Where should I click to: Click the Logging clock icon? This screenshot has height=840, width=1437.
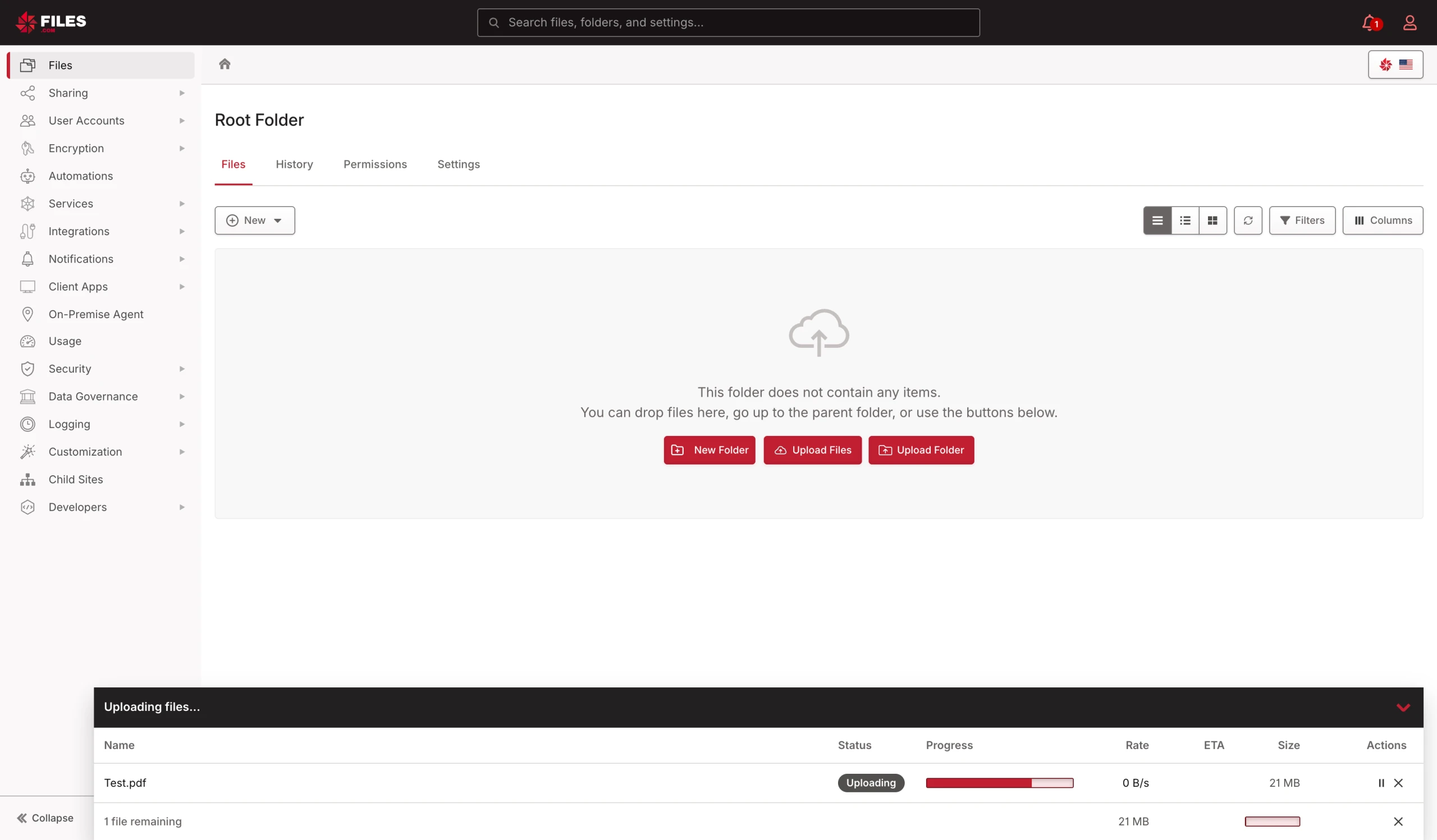click(x=28, y=424)
